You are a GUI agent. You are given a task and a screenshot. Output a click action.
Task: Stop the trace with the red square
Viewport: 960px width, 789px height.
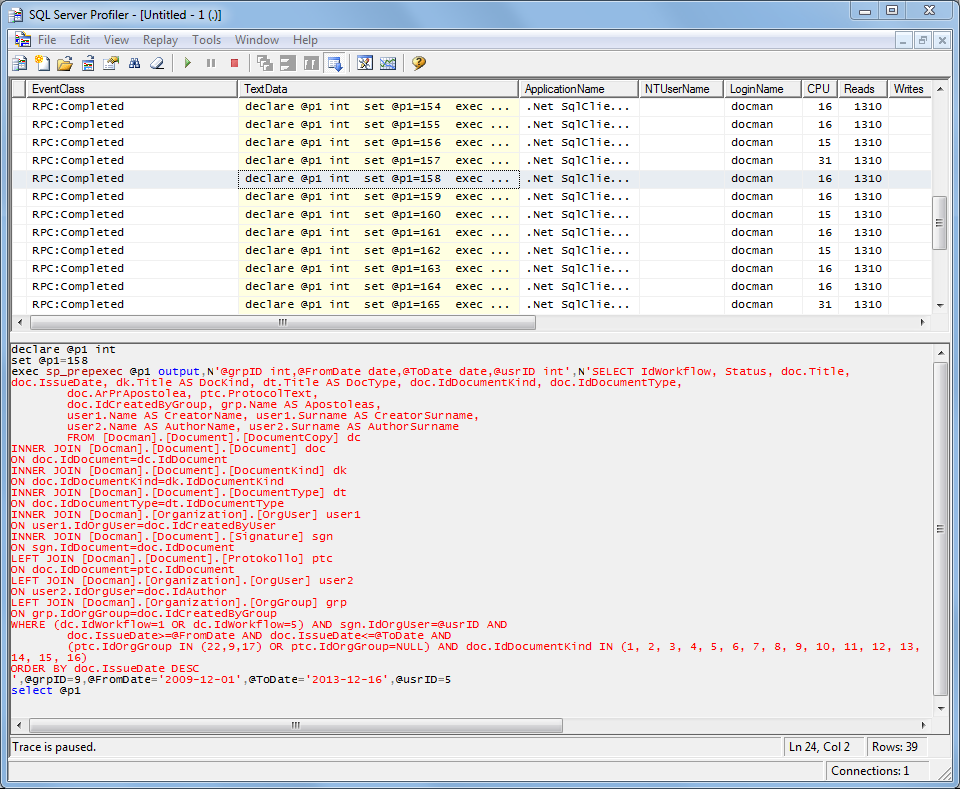(x=234, y=63)
